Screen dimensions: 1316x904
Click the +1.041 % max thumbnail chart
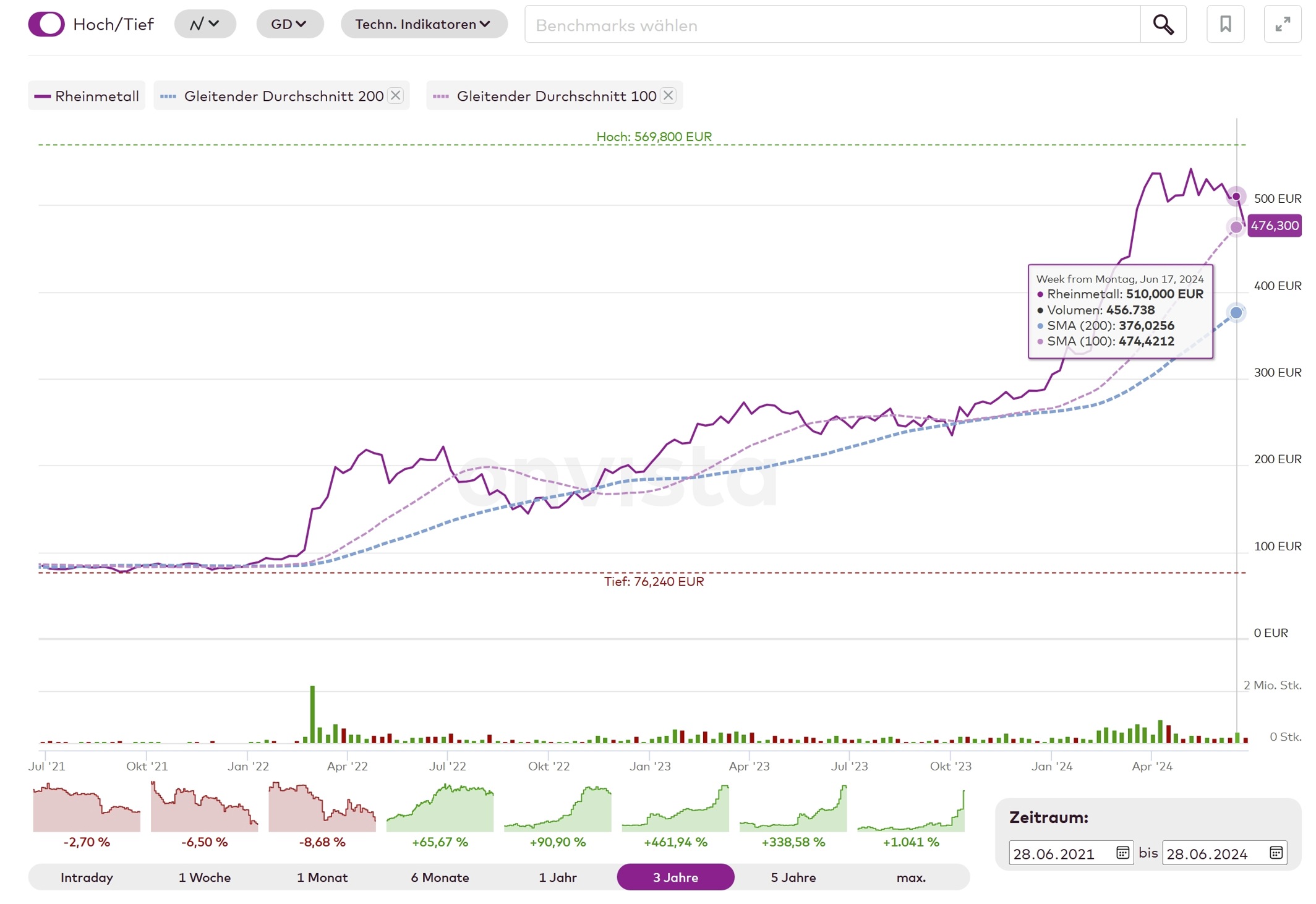point(911,810)
